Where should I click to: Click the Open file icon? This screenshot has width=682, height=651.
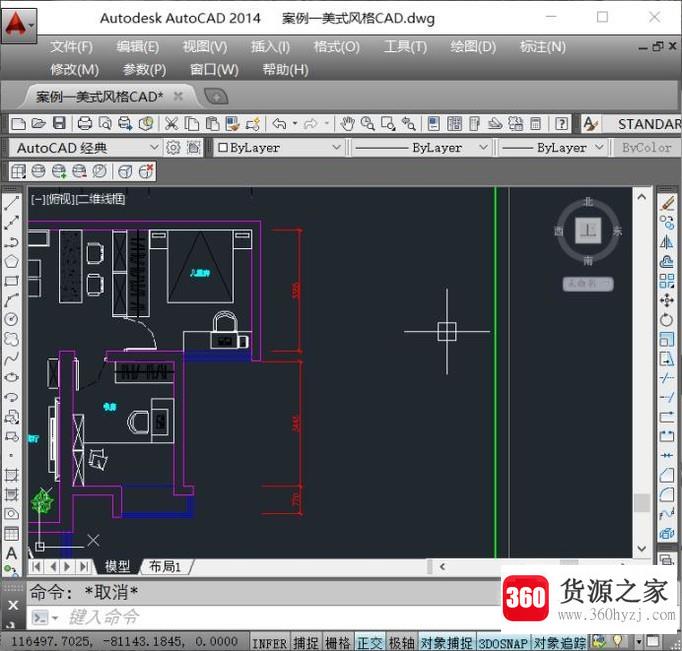38,124
